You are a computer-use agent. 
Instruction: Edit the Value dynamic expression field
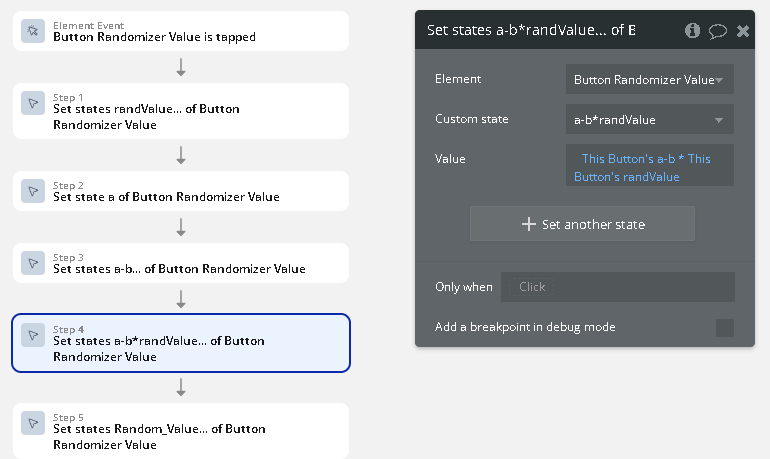tap(649, 166)
